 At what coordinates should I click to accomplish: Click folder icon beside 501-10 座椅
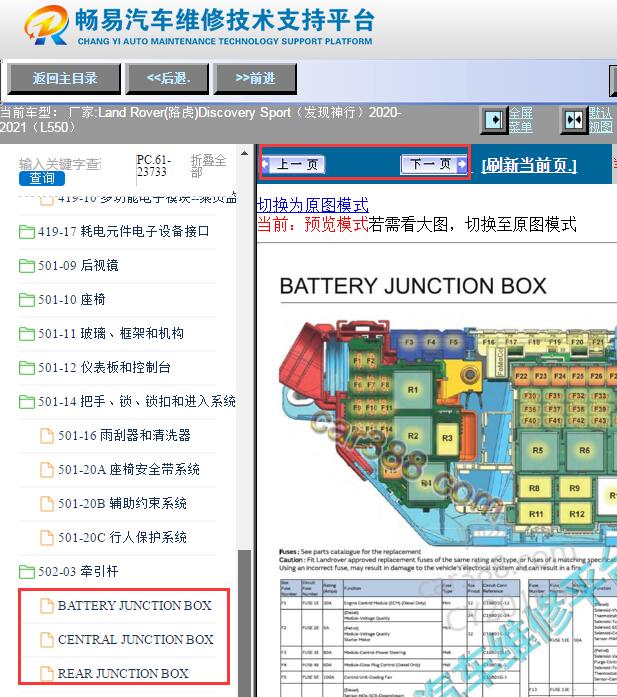click(x=27, y=300)
